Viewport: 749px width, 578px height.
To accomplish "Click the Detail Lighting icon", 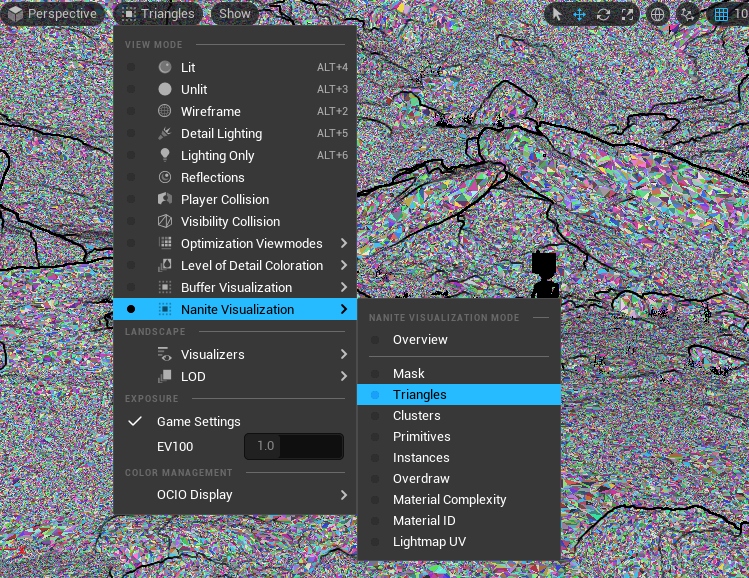I will [165, 133].
